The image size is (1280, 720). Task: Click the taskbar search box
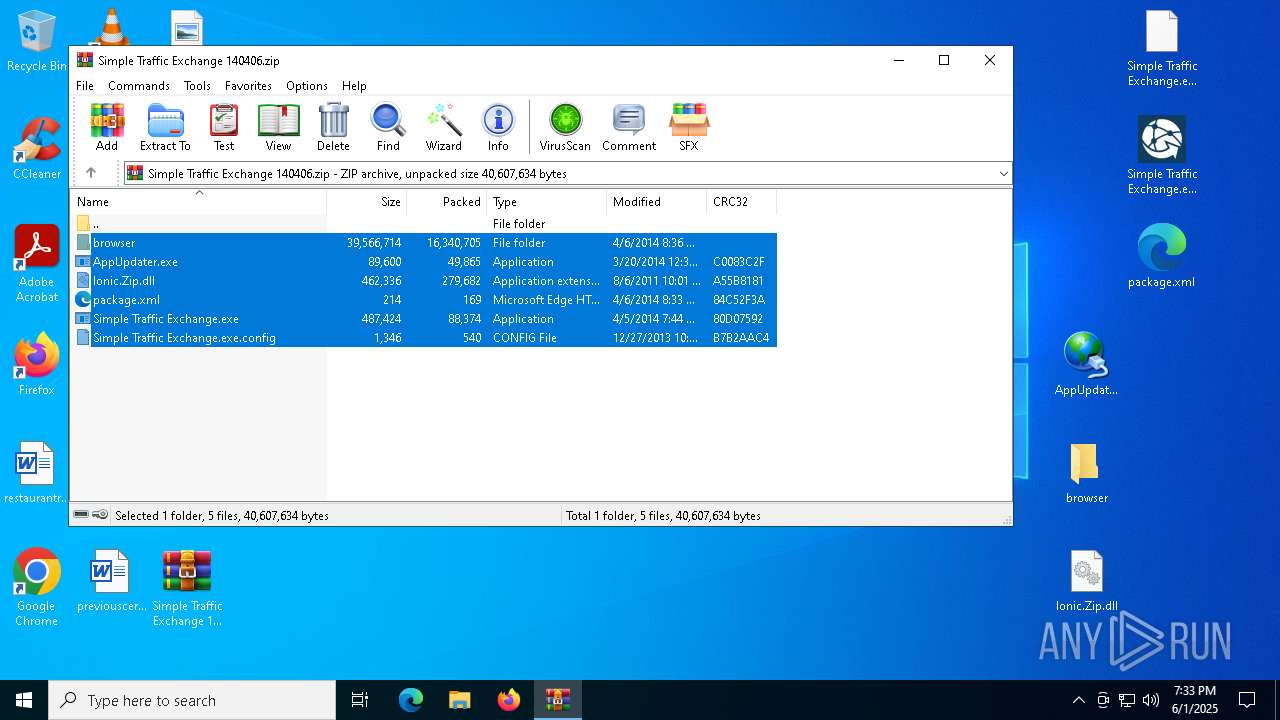192,700
